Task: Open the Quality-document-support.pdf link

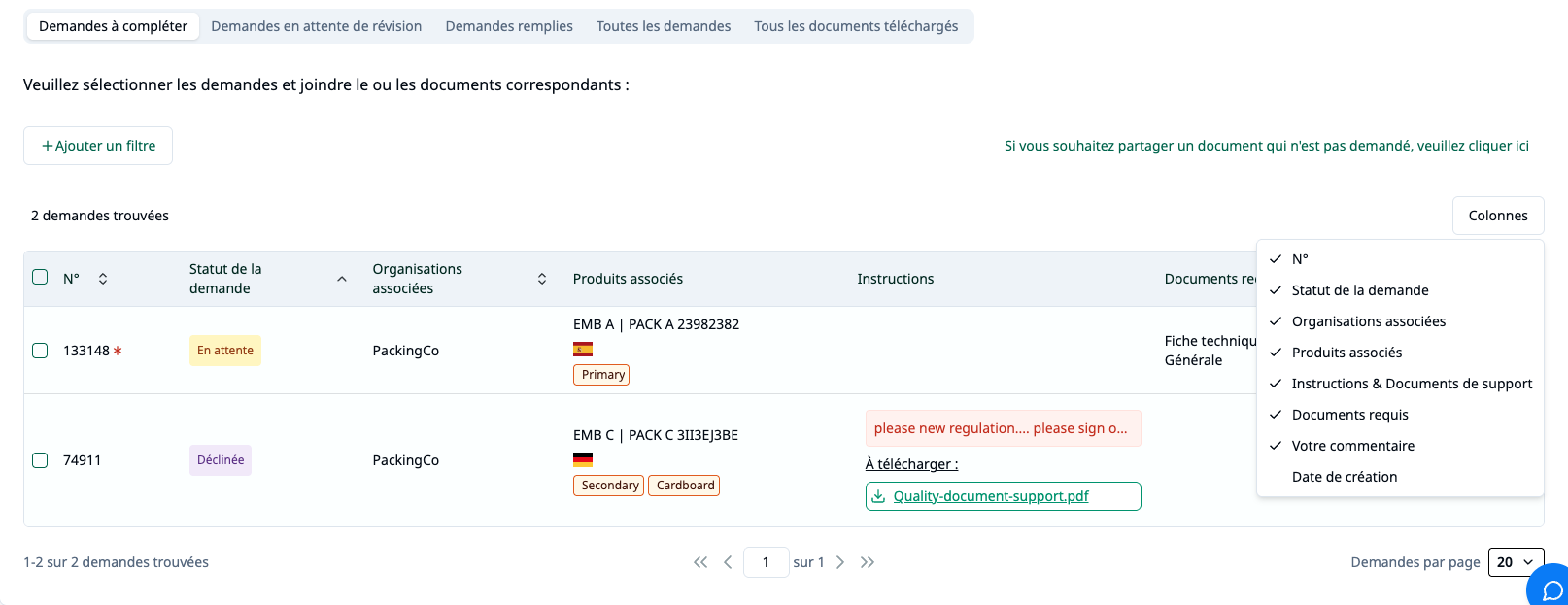Action: (991, 496)
